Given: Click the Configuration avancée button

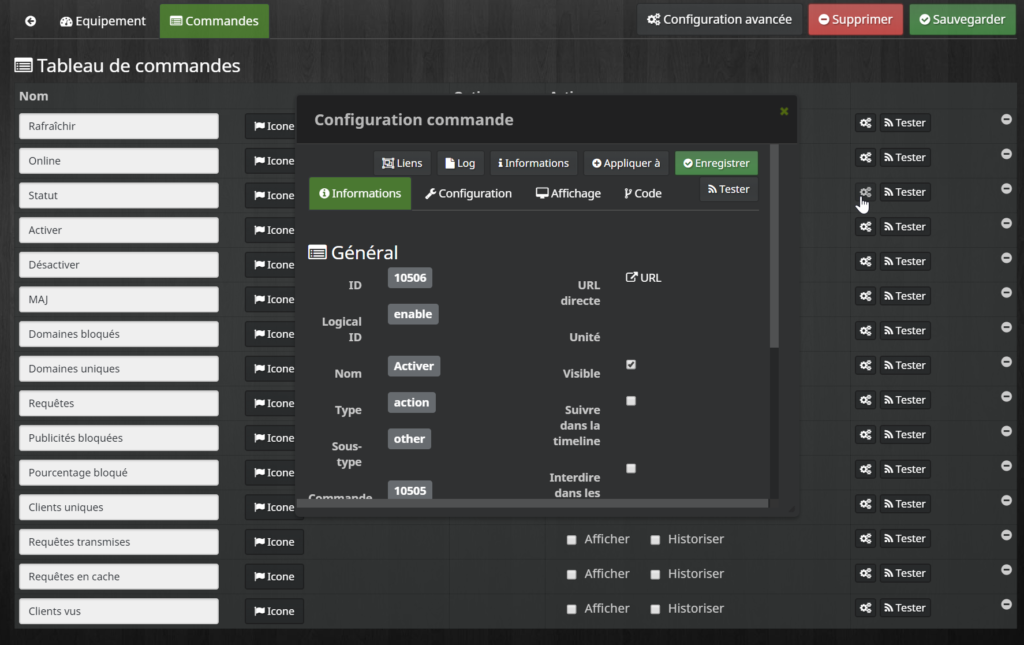Looking at the screenshot, I should (719, 20).
